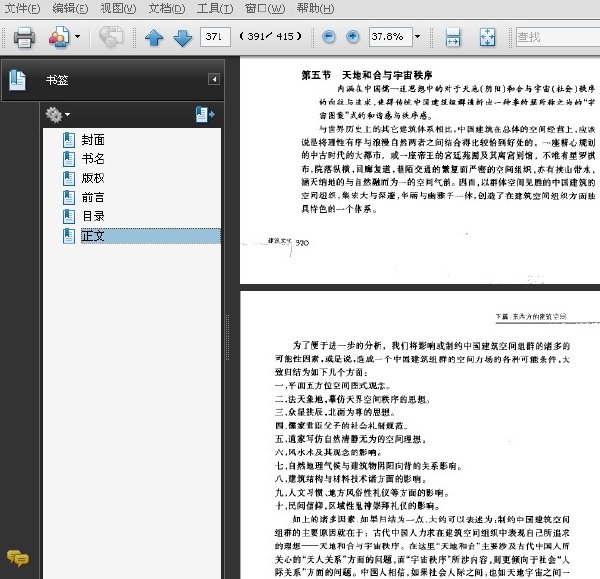Viewport: 600px width, 579px height.
Task: Click the bookmark icon next to 正文
Action: click(69, 236)
